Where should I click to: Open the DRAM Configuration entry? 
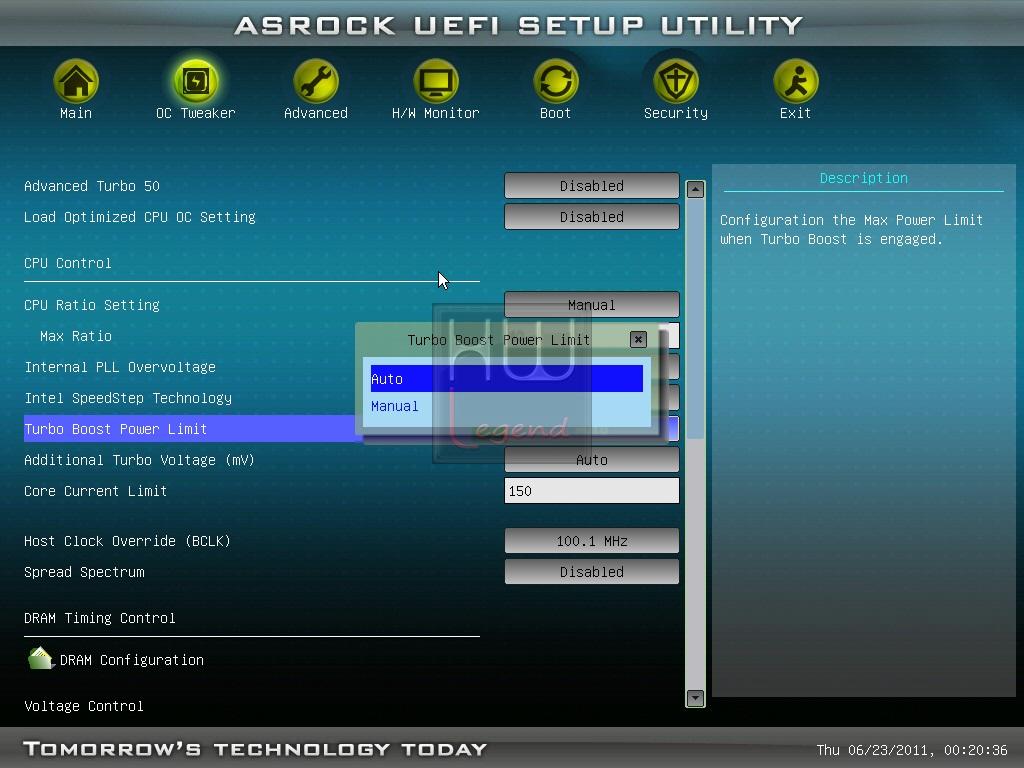click(131, 660)
